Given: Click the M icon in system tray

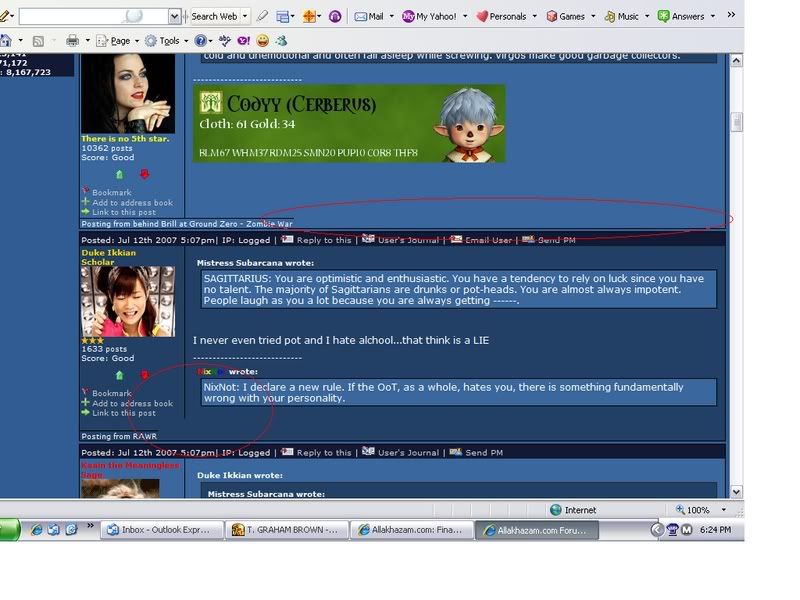Looking at the screenshot, I should [x=687, y=530].
